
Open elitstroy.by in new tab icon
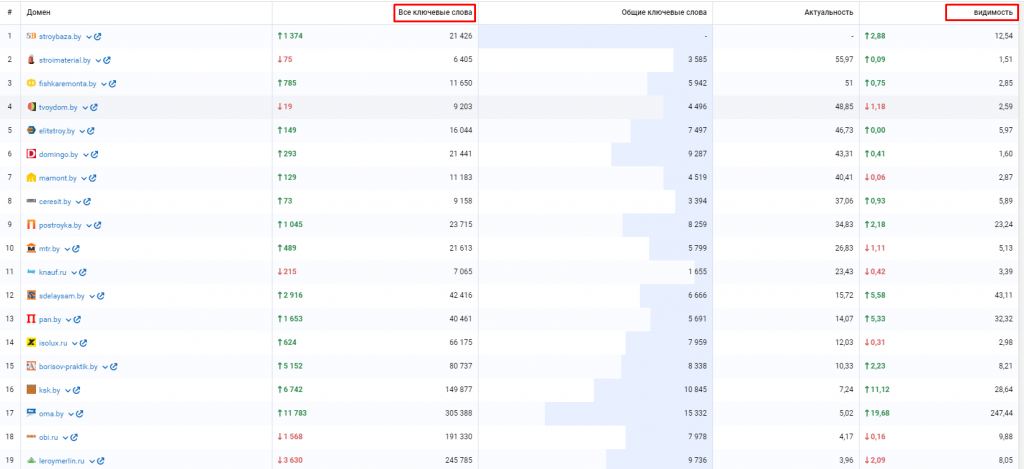coord(91,131)
